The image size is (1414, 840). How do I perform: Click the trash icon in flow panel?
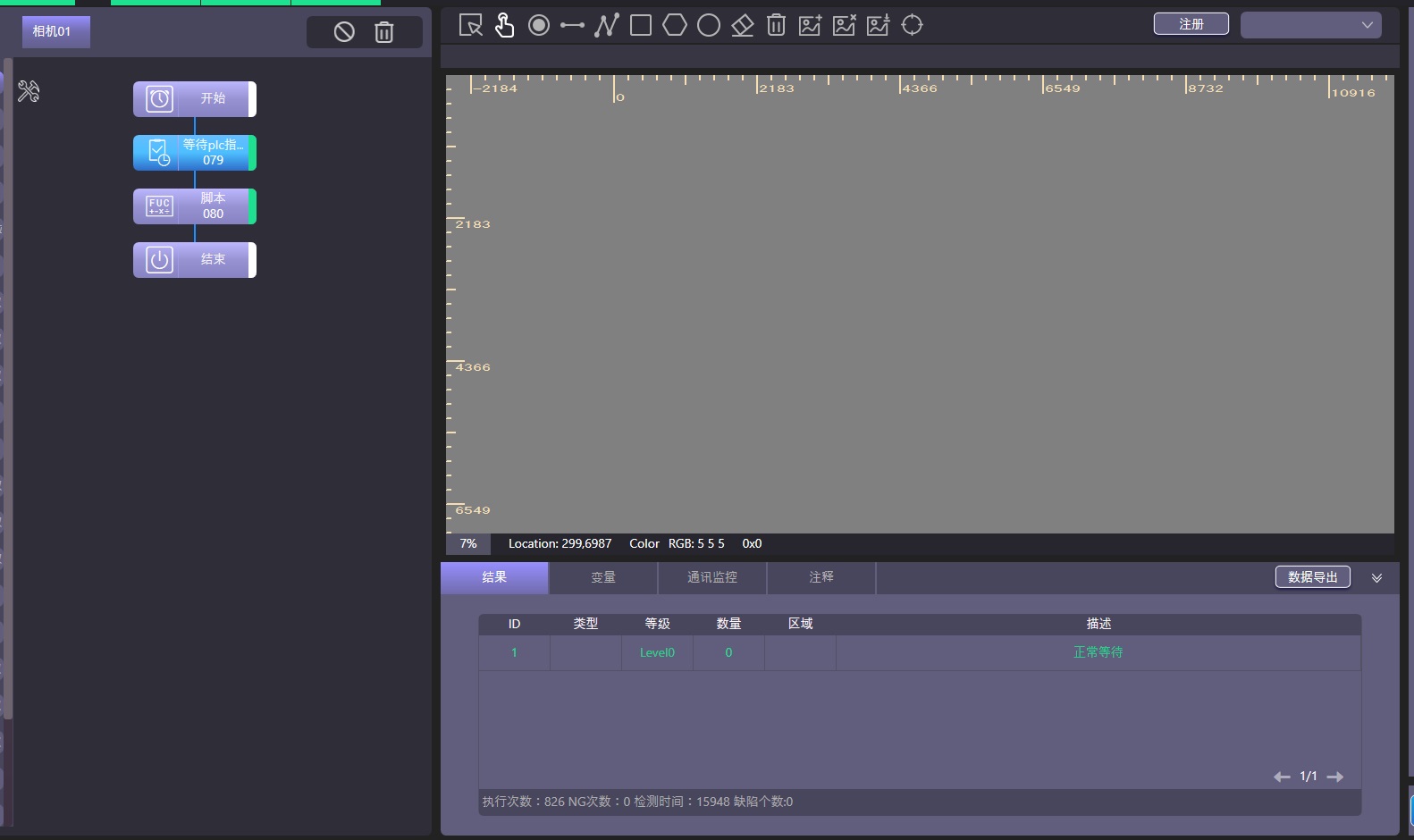(384, 32)
